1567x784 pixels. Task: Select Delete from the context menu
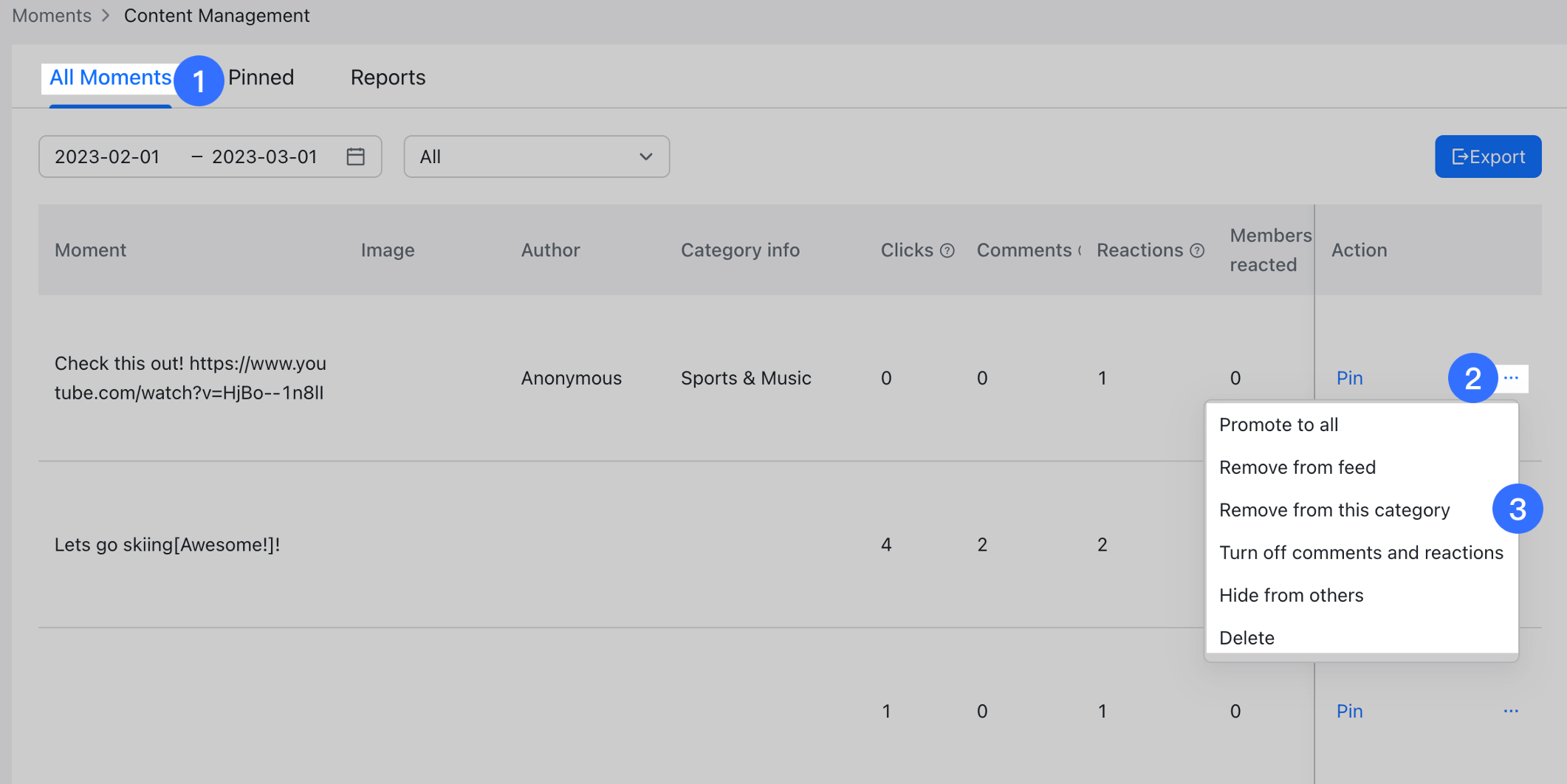click(x=1247, y=638)
